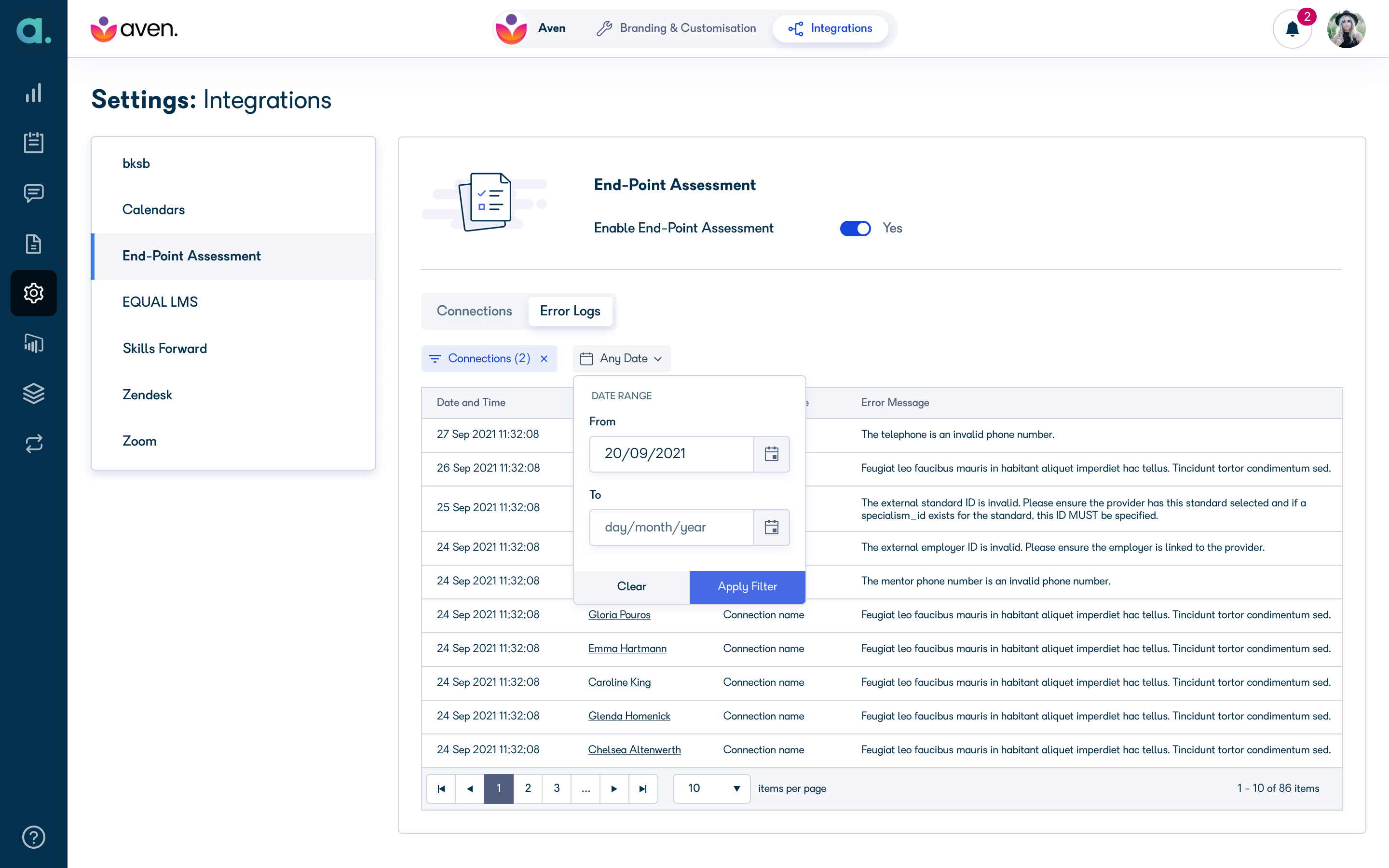Click the teal 'a.' logo in the sidebar
The width and height of the screenshot is (1389, 868).
(x=33, y=30)
